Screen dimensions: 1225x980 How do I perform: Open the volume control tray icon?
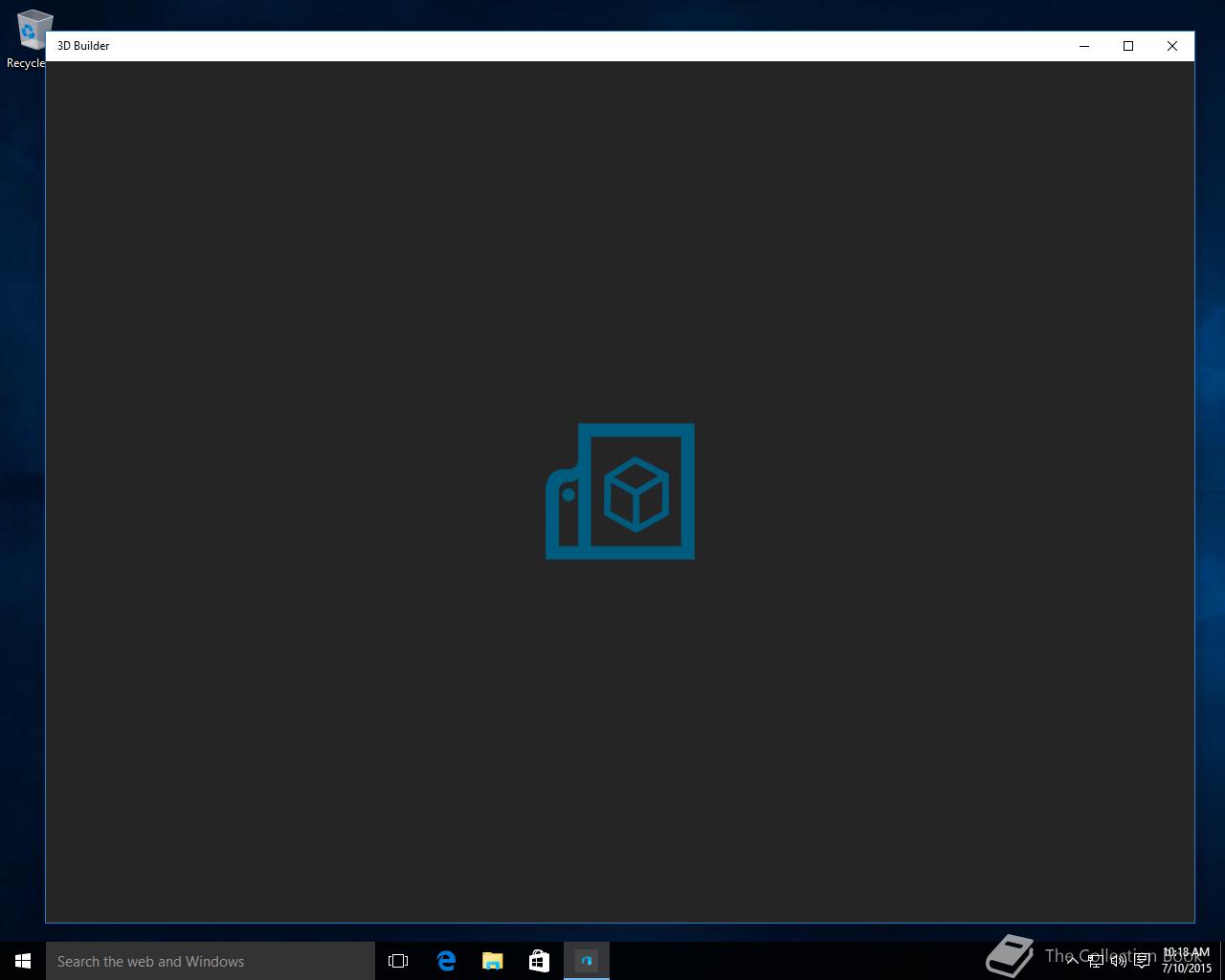[1118, 961]
